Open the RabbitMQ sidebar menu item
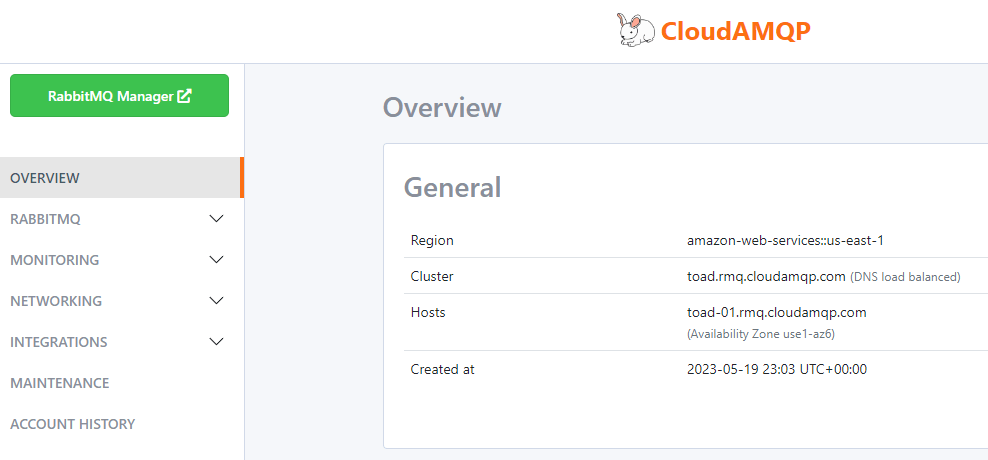 click(x=45, y=219)
